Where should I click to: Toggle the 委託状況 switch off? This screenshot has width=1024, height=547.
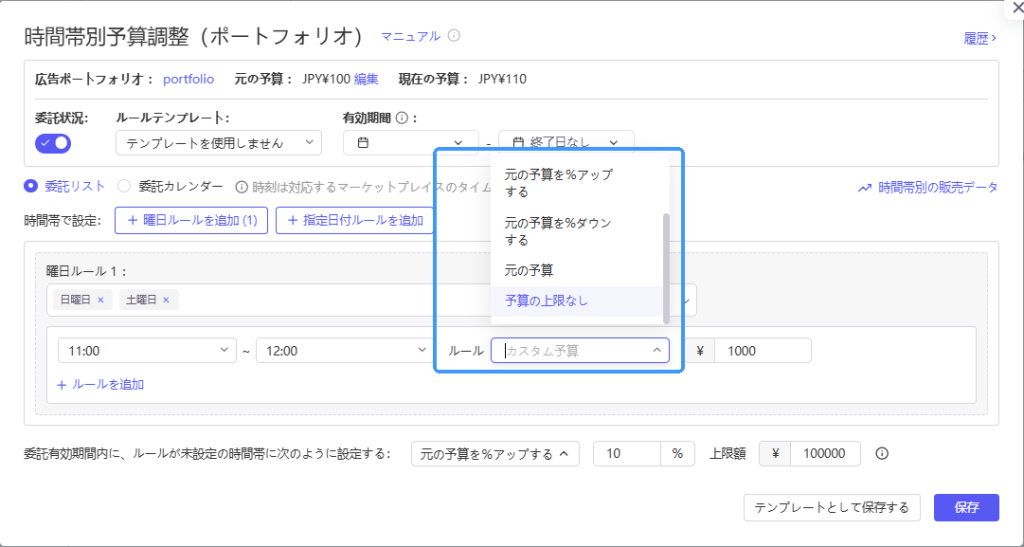[53, 143]
